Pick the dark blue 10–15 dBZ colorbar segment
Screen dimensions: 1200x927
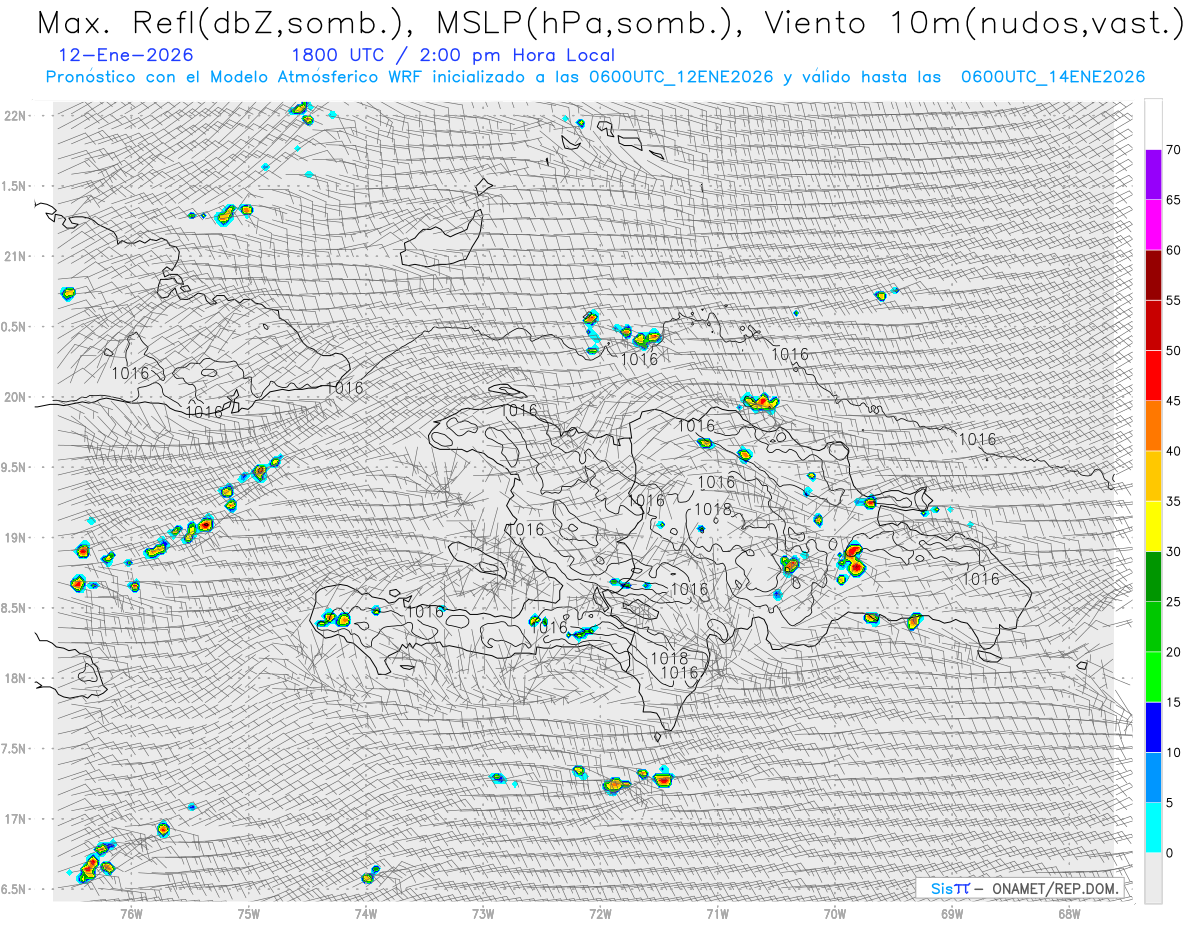coord(1153,727)
